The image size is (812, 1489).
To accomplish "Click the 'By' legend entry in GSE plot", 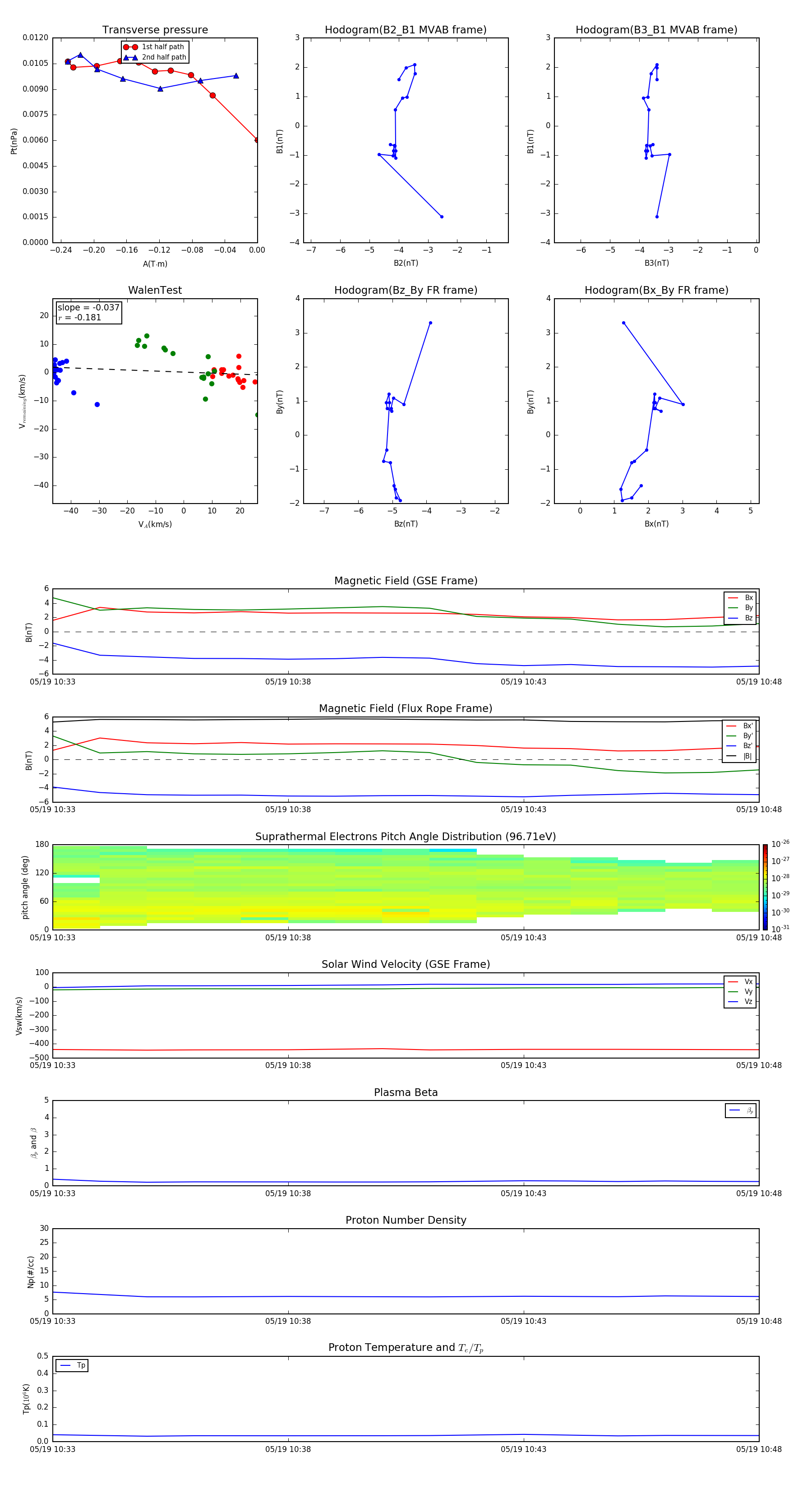I will point(740,607).
